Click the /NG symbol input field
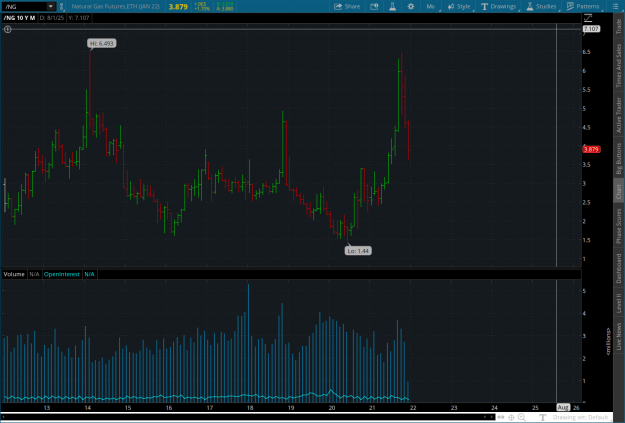Image resolution: width=625 pixels, height=423 pixels. (x=24, y=6)
